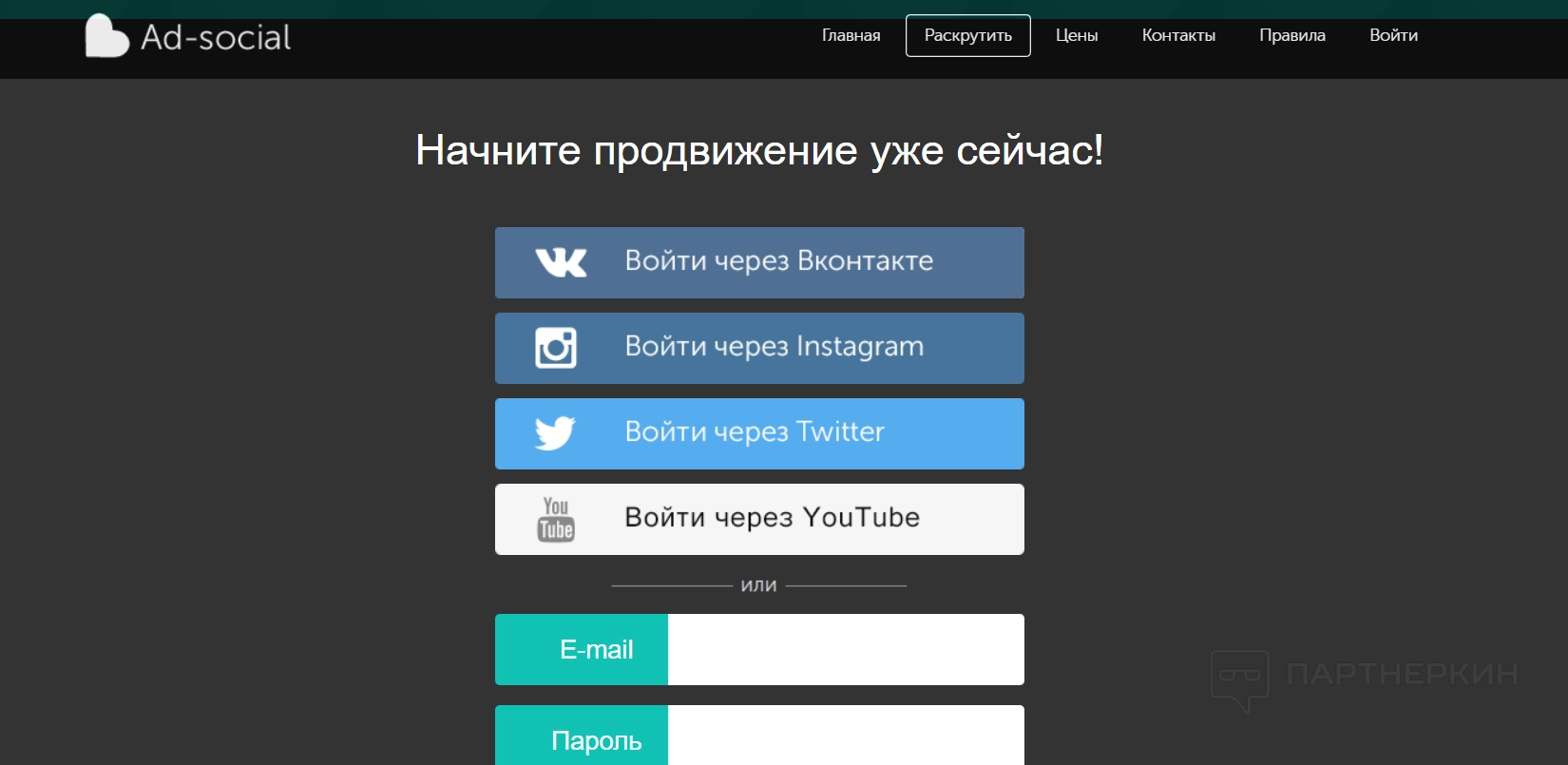Click the Ad-social brand name

(216, 38)
